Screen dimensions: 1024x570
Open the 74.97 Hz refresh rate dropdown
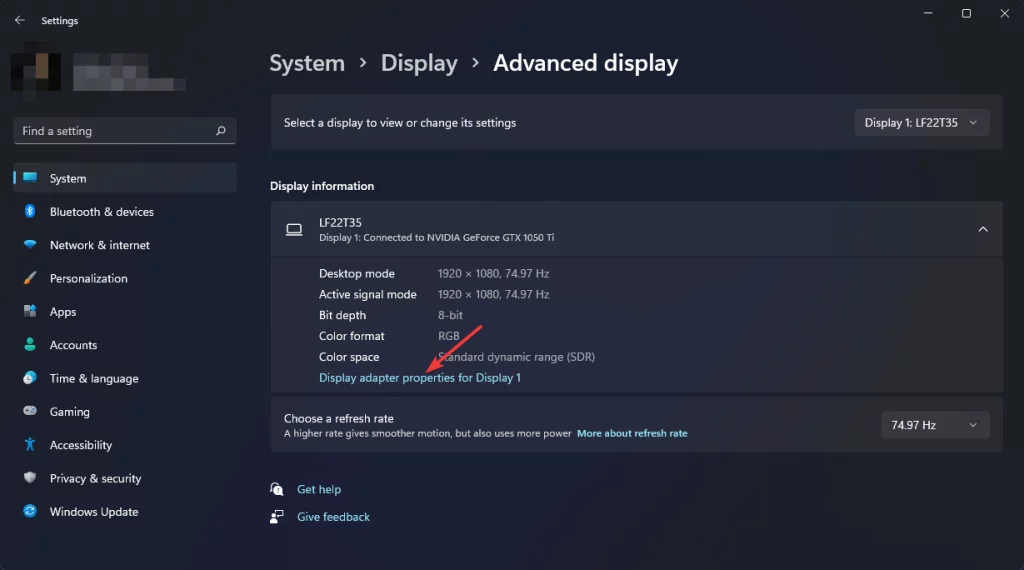point(935,425)
